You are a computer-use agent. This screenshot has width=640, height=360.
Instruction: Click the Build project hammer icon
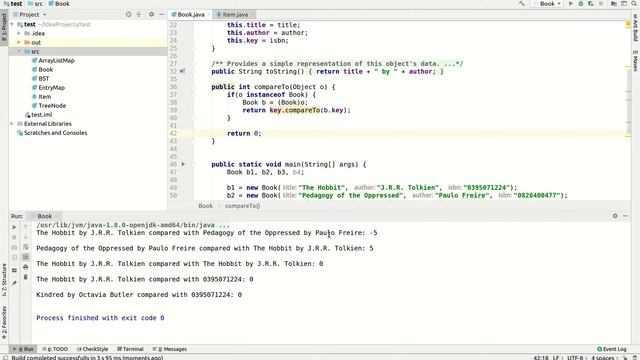pyautogui.click(x=522, y=4)
